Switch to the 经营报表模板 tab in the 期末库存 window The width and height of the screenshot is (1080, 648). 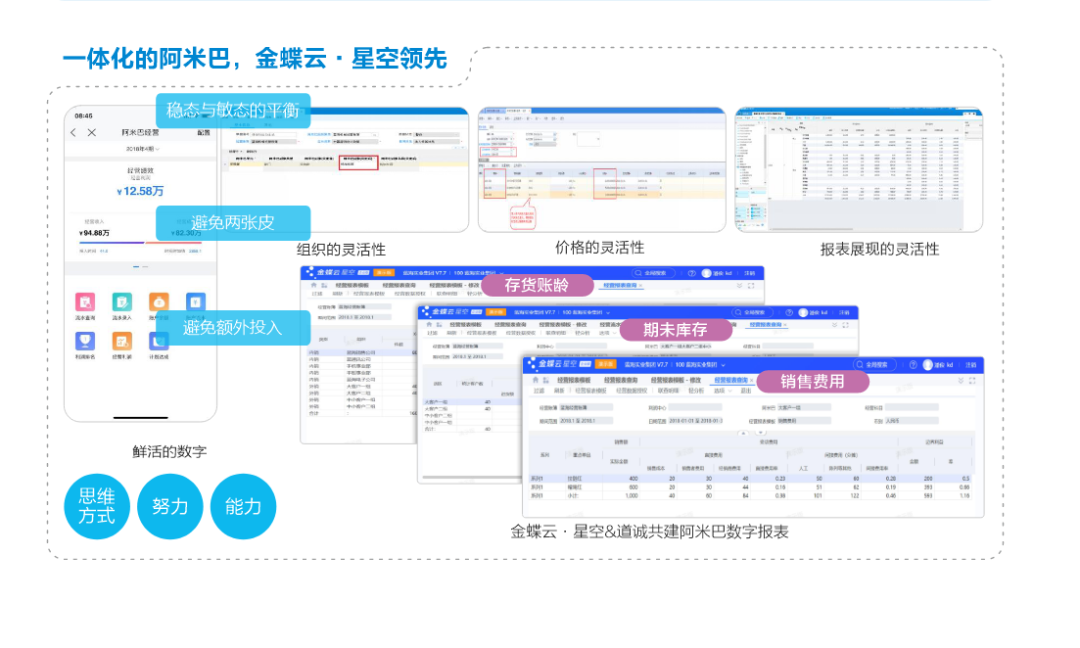click(x=468, y=324)
